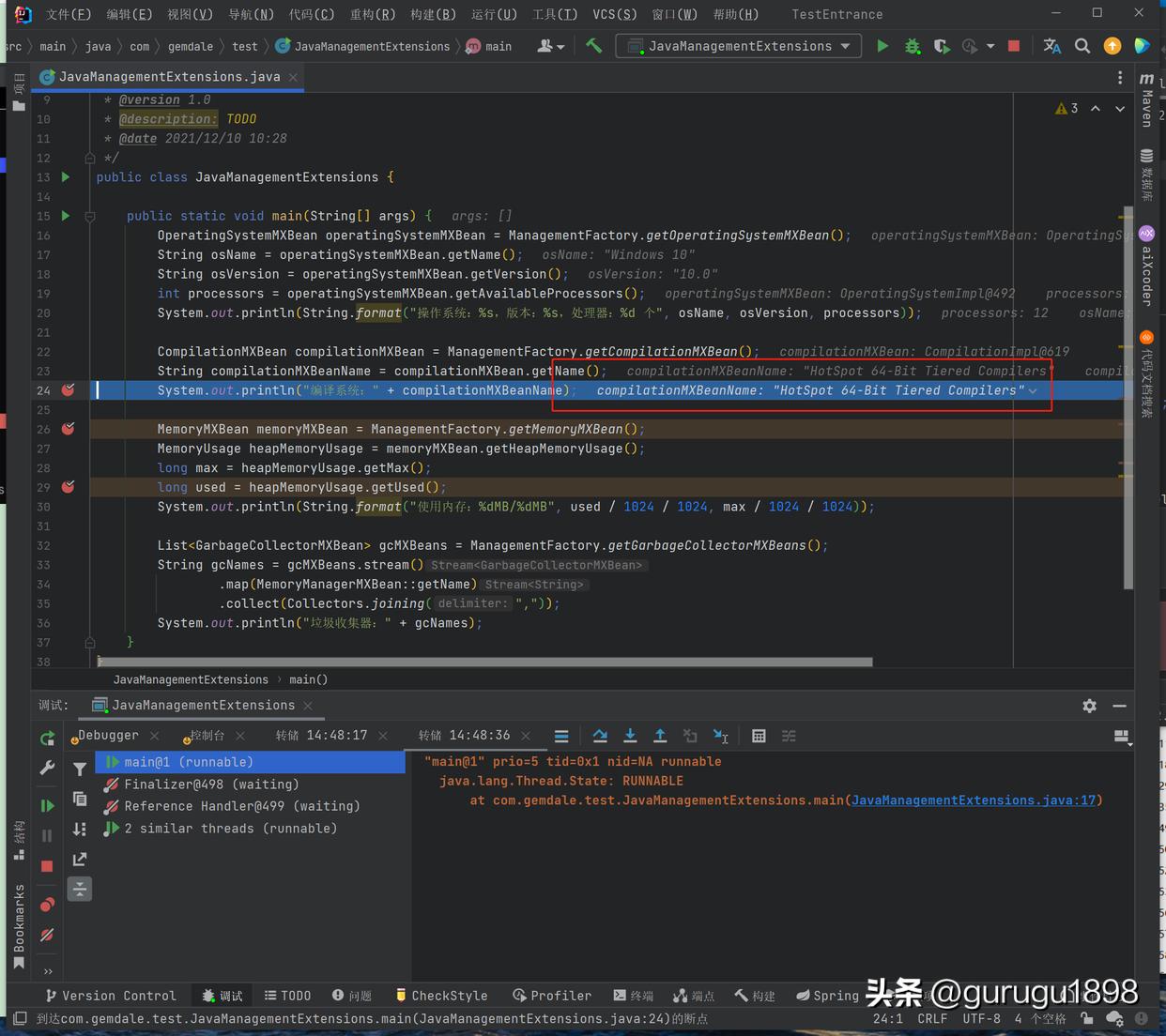This screenshot has height=1036, width=1166.
Task: Resume program via green play in debug strip
Action: [46, 805]
